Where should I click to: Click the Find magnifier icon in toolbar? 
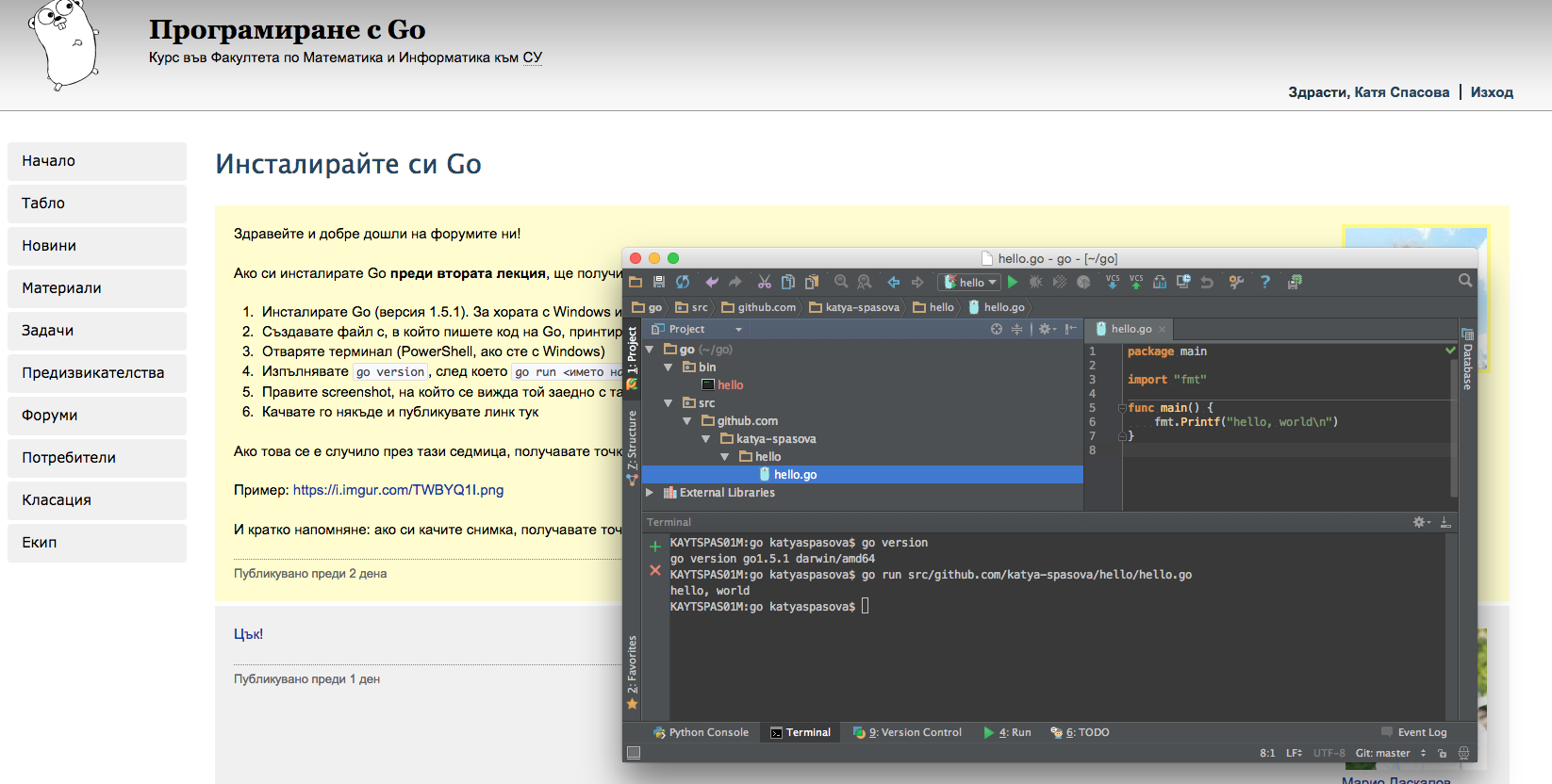(841, 282)
